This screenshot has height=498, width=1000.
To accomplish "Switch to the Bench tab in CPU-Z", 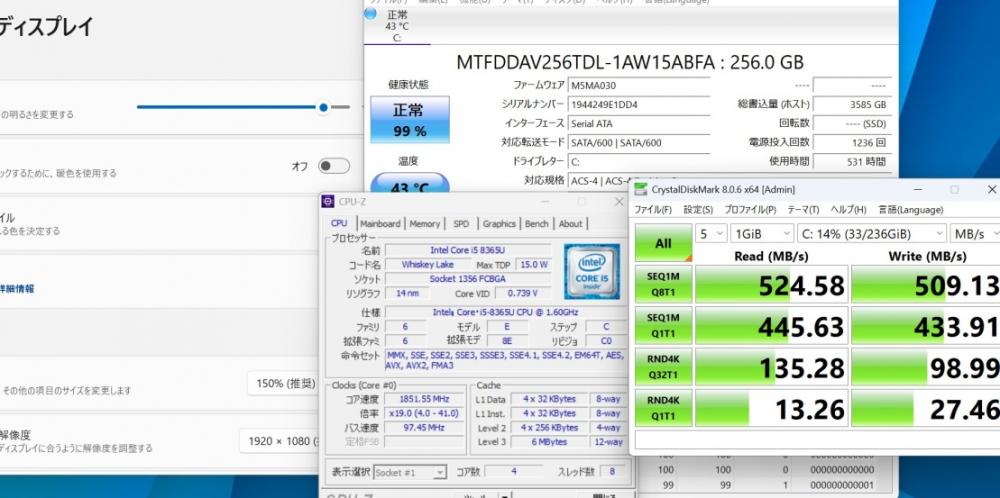I will pos(536,224).
